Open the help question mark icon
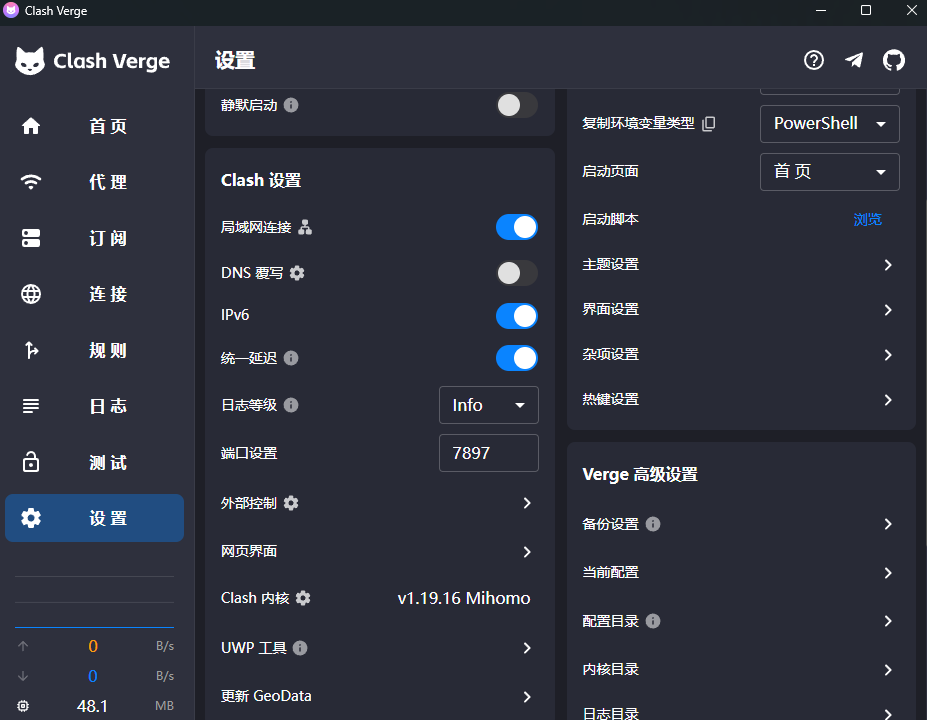The width and height of the screenshot is (927, 720). (813, 60)
